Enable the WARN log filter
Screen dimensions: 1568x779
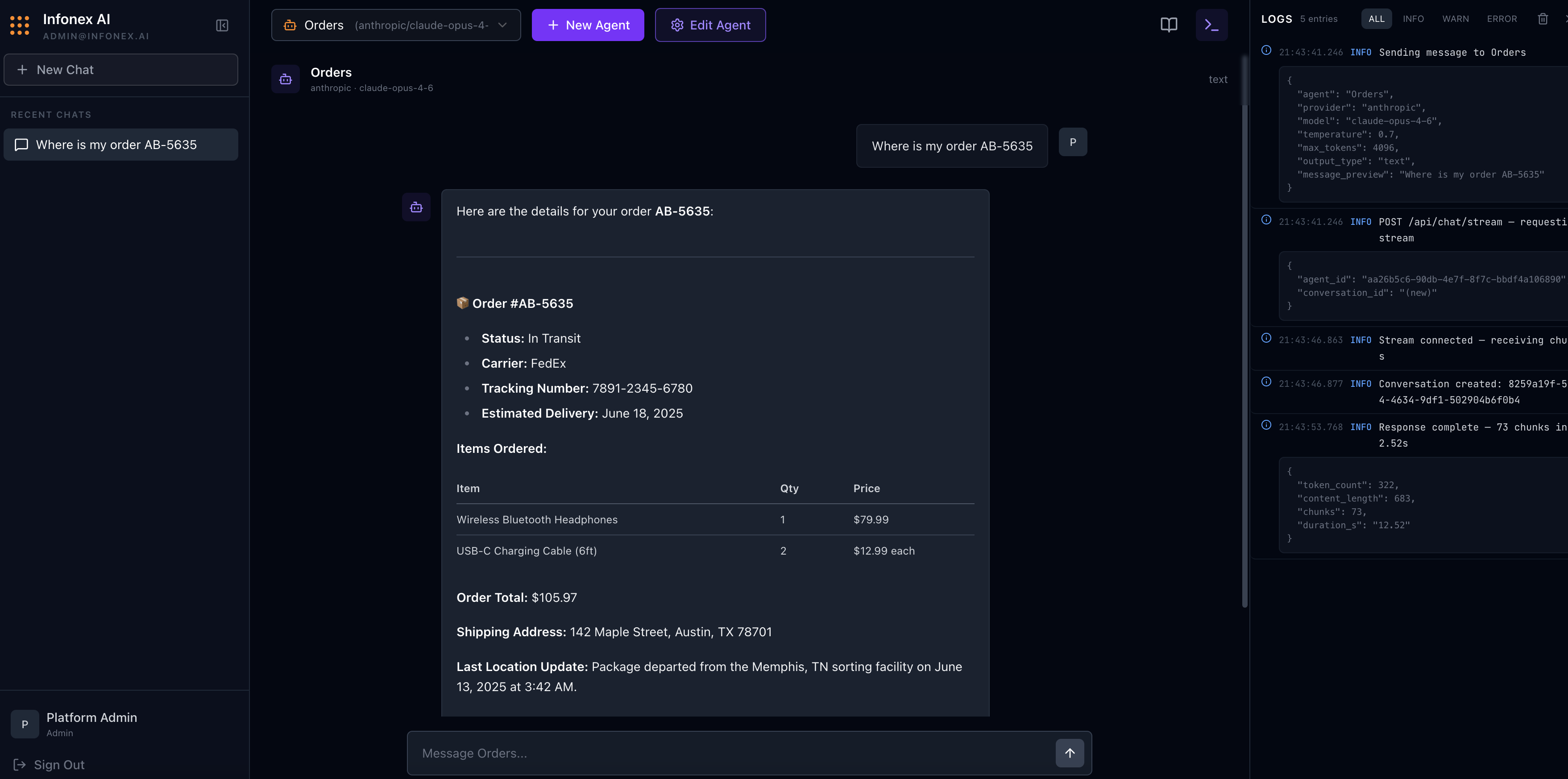(x=1456, y=19)
